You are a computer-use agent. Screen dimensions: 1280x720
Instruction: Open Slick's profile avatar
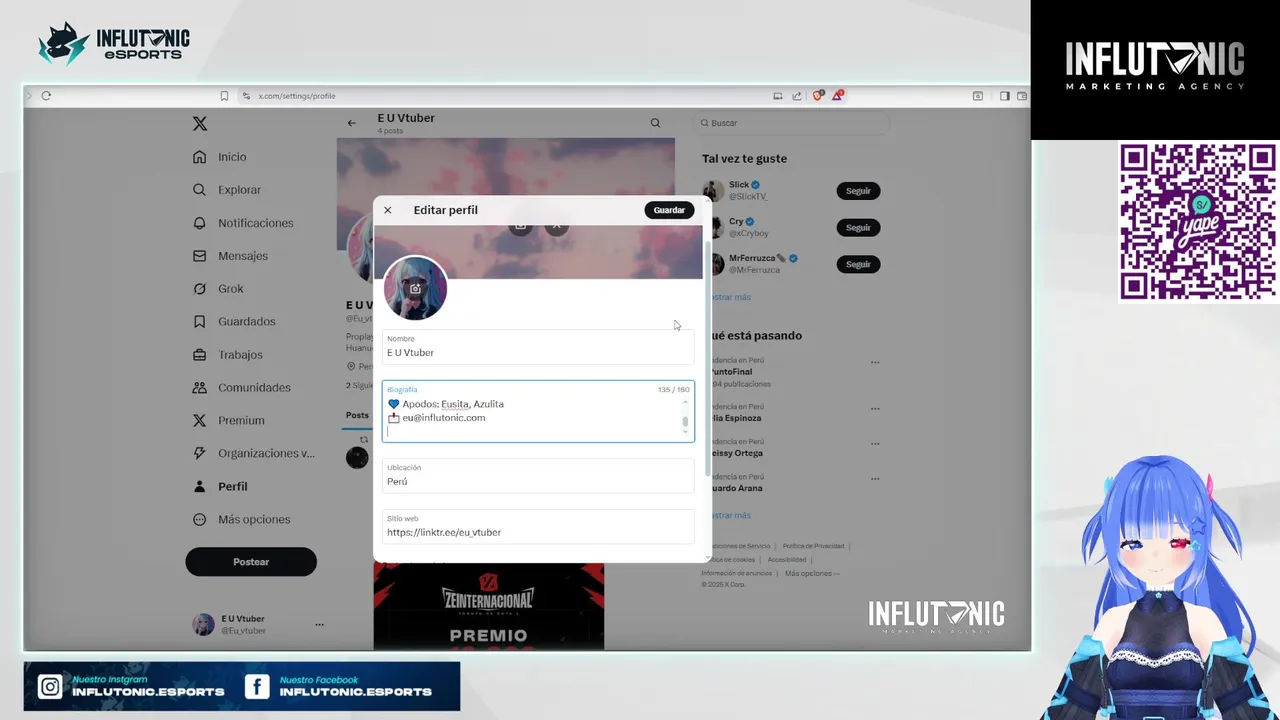(x=714, y=190)
